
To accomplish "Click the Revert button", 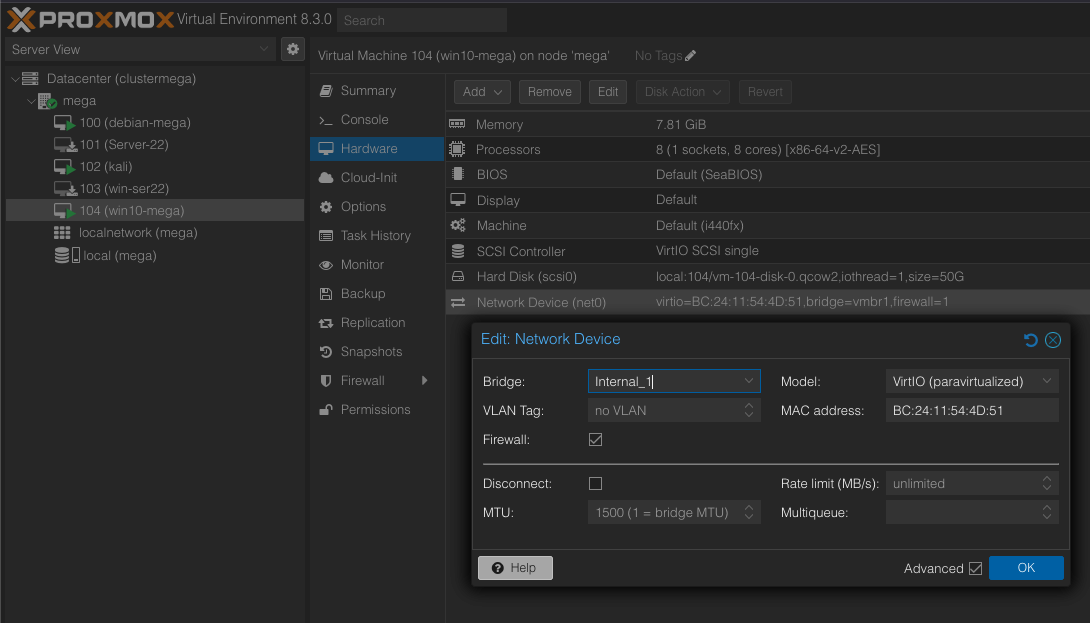I will (x=765, y=92).
